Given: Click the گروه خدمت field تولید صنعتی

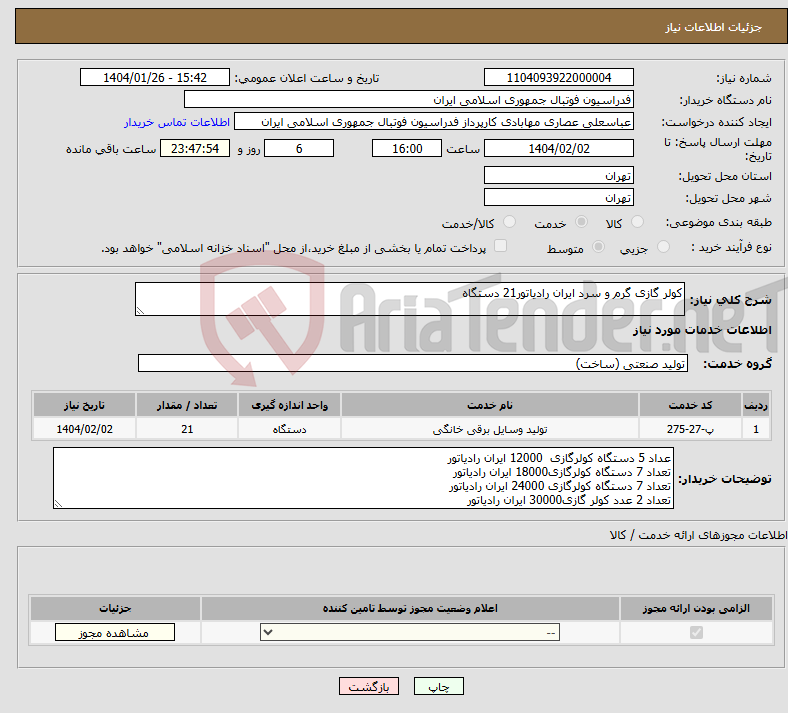Looking at the screenshot, I should [x=413, y=363].
